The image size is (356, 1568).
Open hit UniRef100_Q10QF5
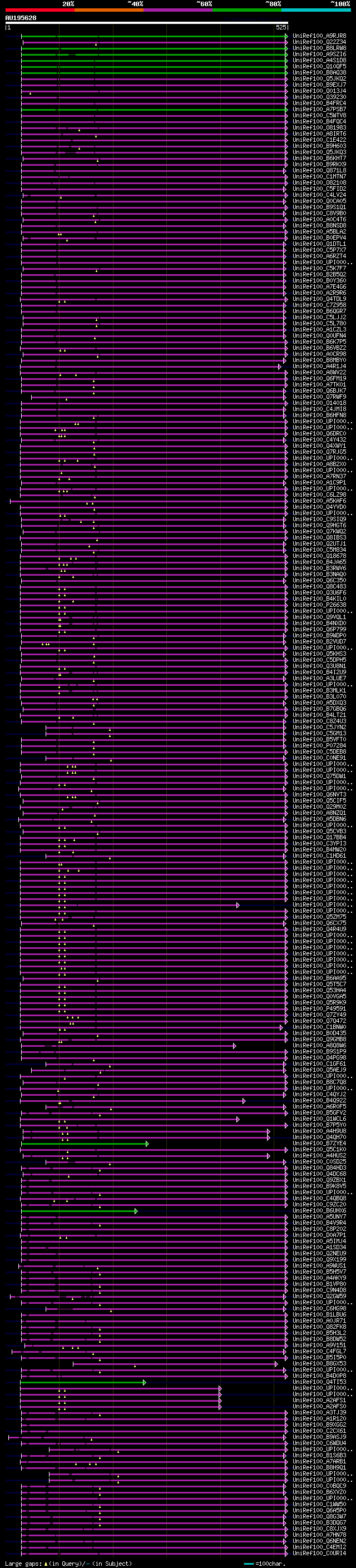pos(319,66)
